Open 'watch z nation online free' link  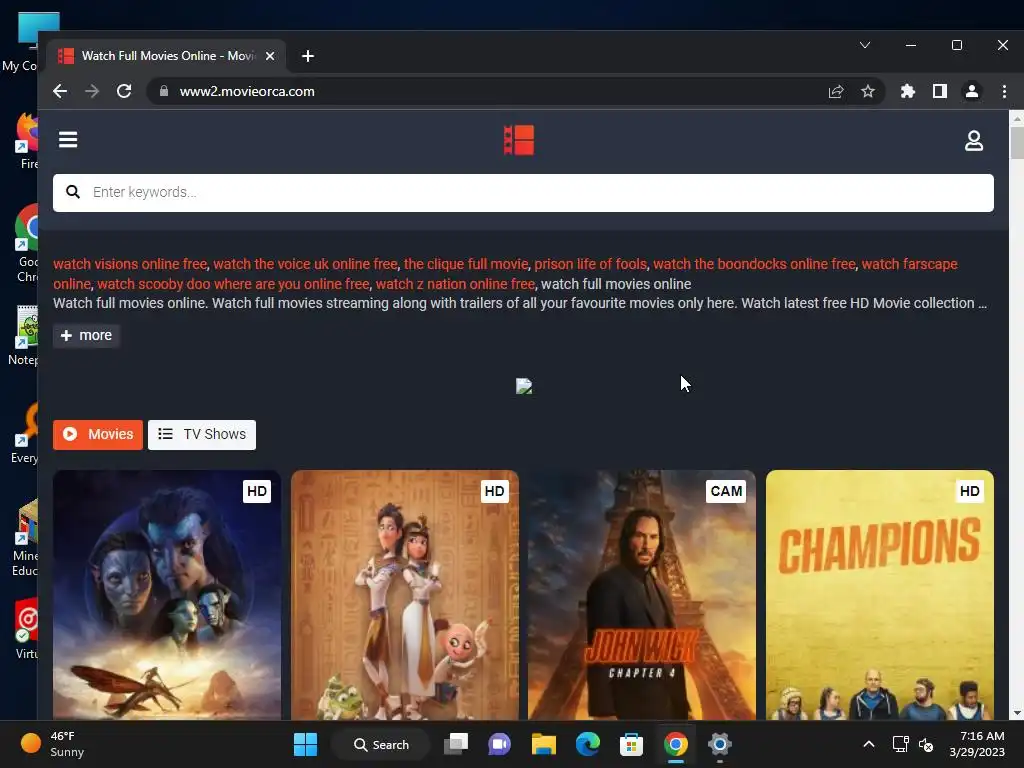455,284
